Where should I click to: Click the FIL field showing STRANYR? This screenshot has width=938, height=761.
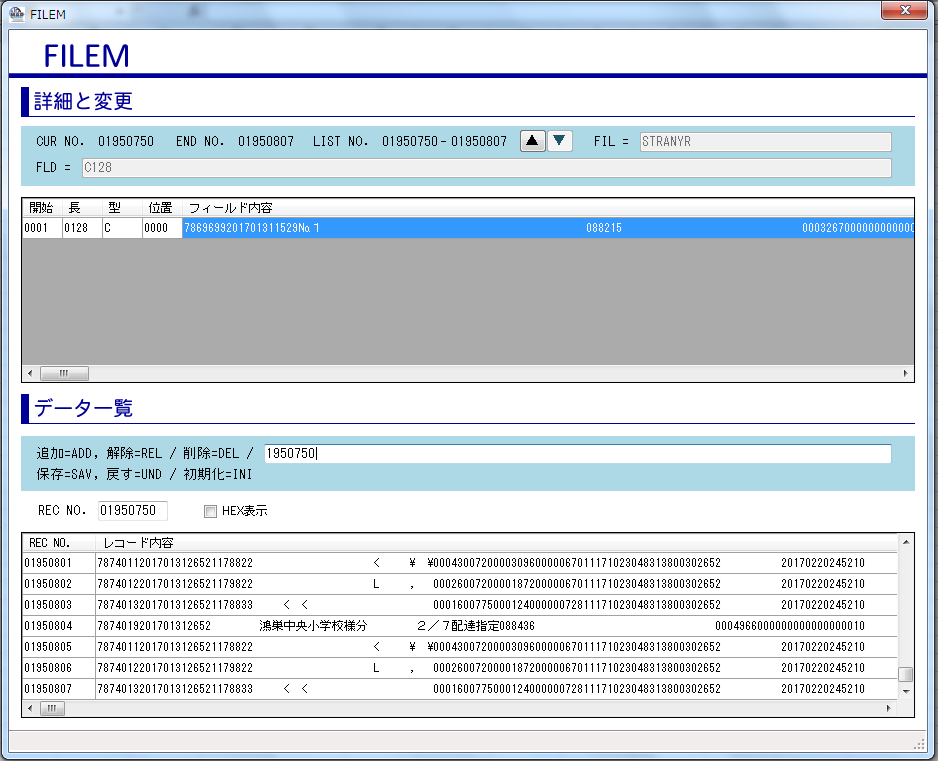[x=765, y=141]
